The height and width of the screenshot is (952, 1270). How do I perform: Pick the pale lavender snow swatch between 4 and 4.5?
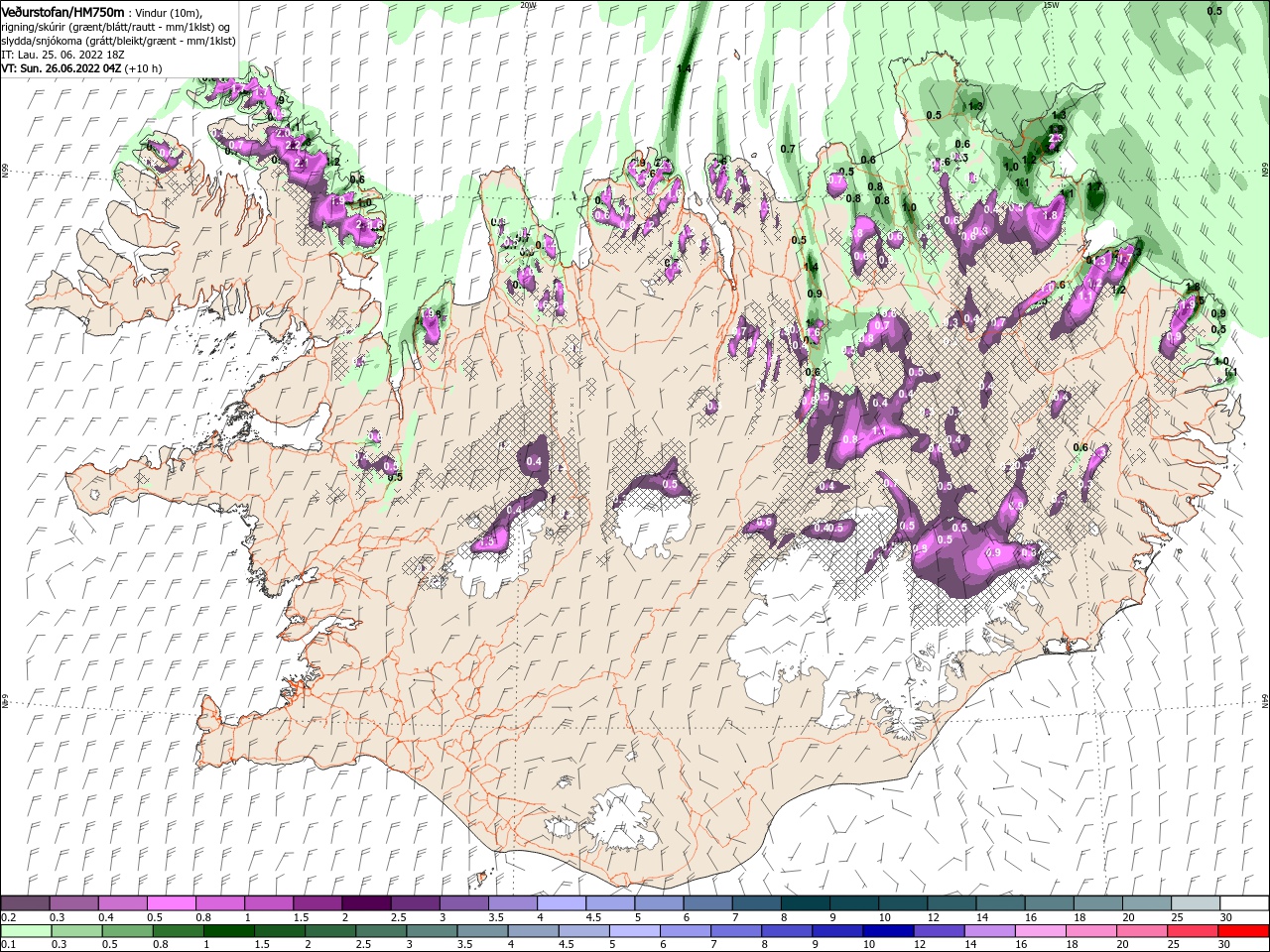560,903
